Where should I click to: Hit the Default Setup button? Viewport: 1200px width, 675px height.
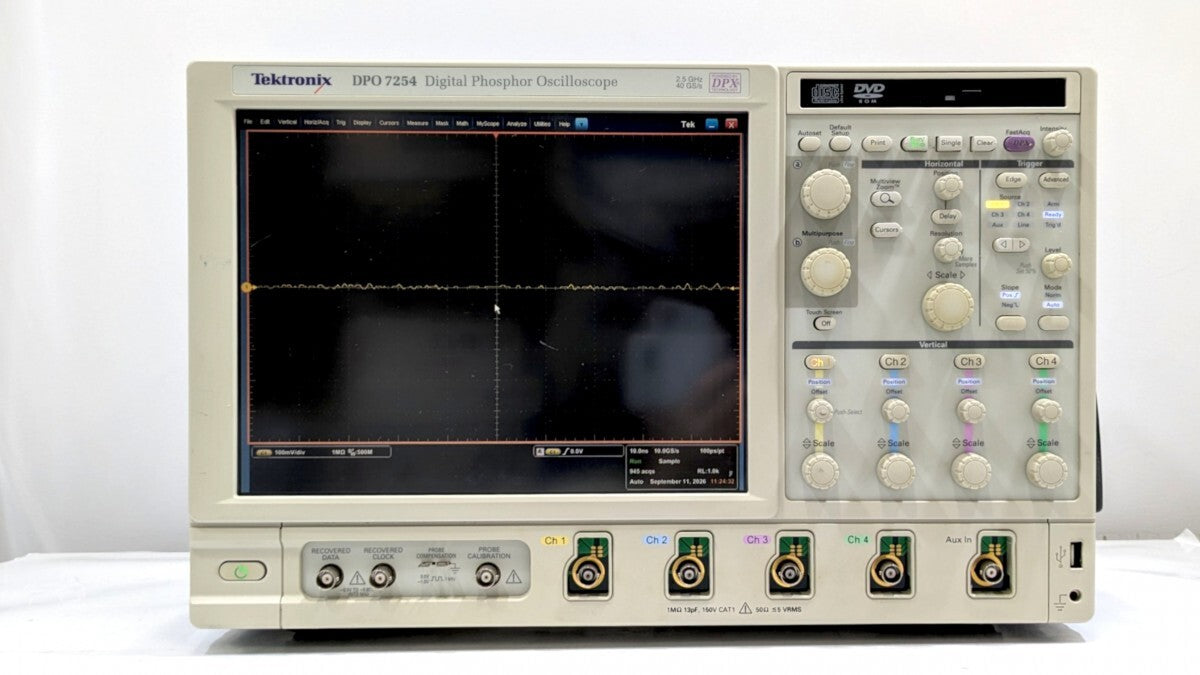(x=840, y=143)
